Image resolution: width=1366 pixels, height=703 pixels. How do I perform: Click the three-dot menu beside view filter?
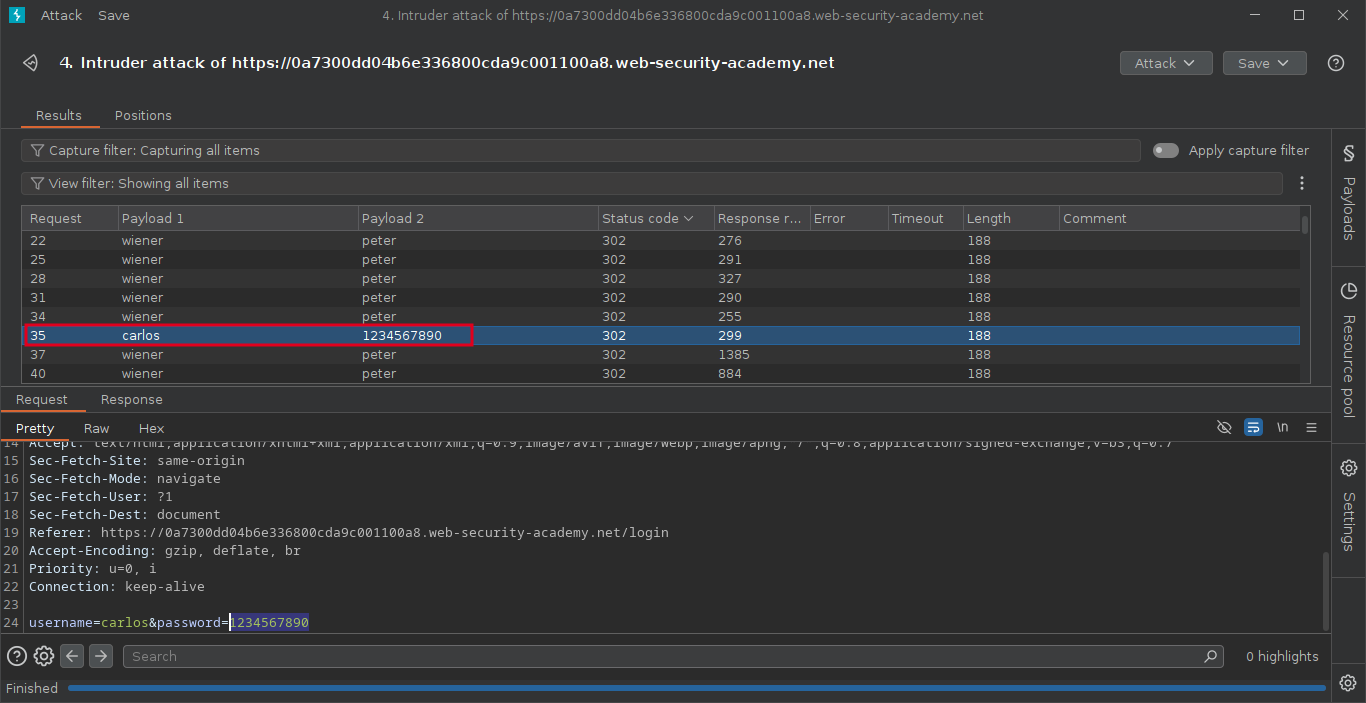(x=1302, y=183)
